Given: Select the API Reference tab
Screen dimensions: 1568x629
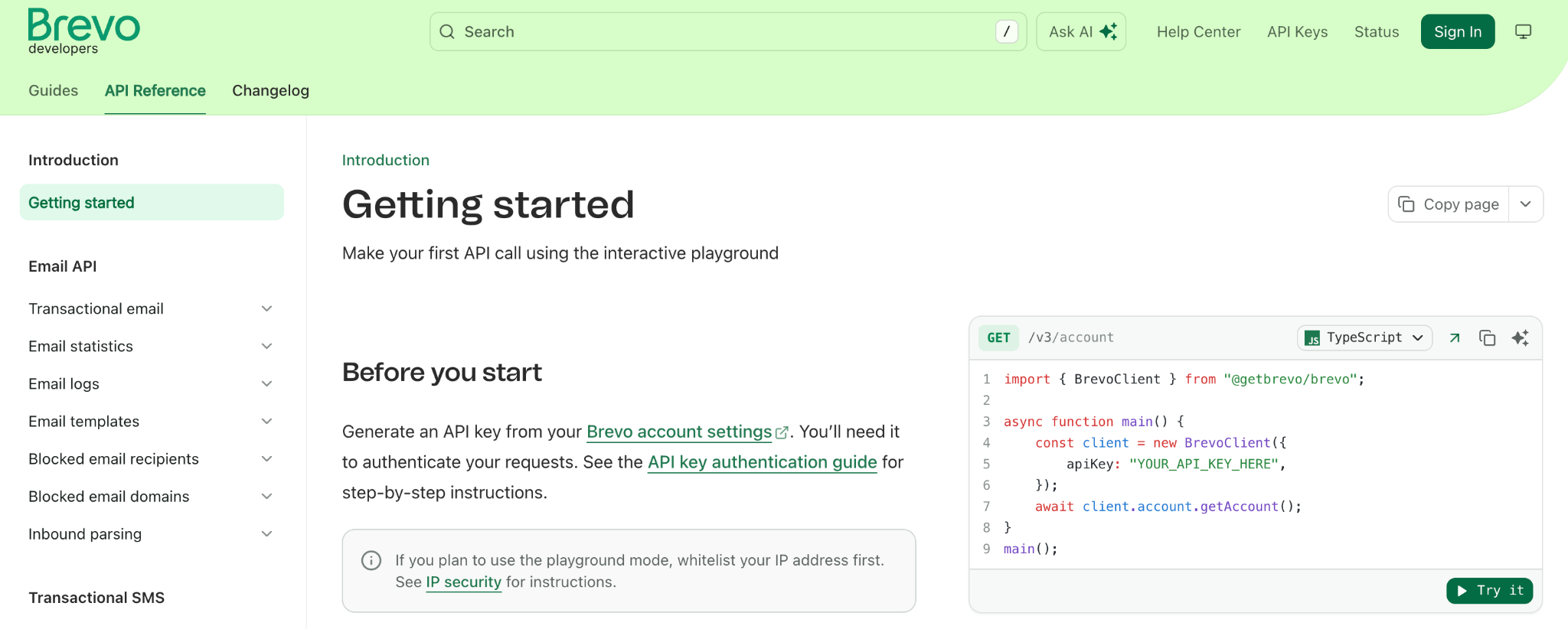Looking at the screenshot, I should pos(155,90).
